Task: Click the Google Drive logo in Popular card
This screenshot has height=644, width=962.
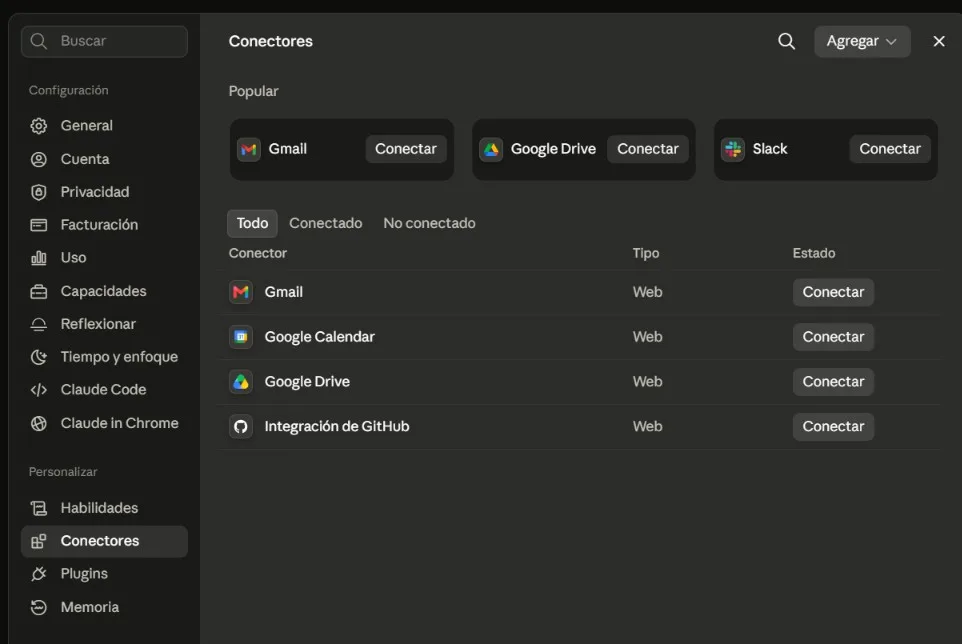Action: [x=491, y=149]
